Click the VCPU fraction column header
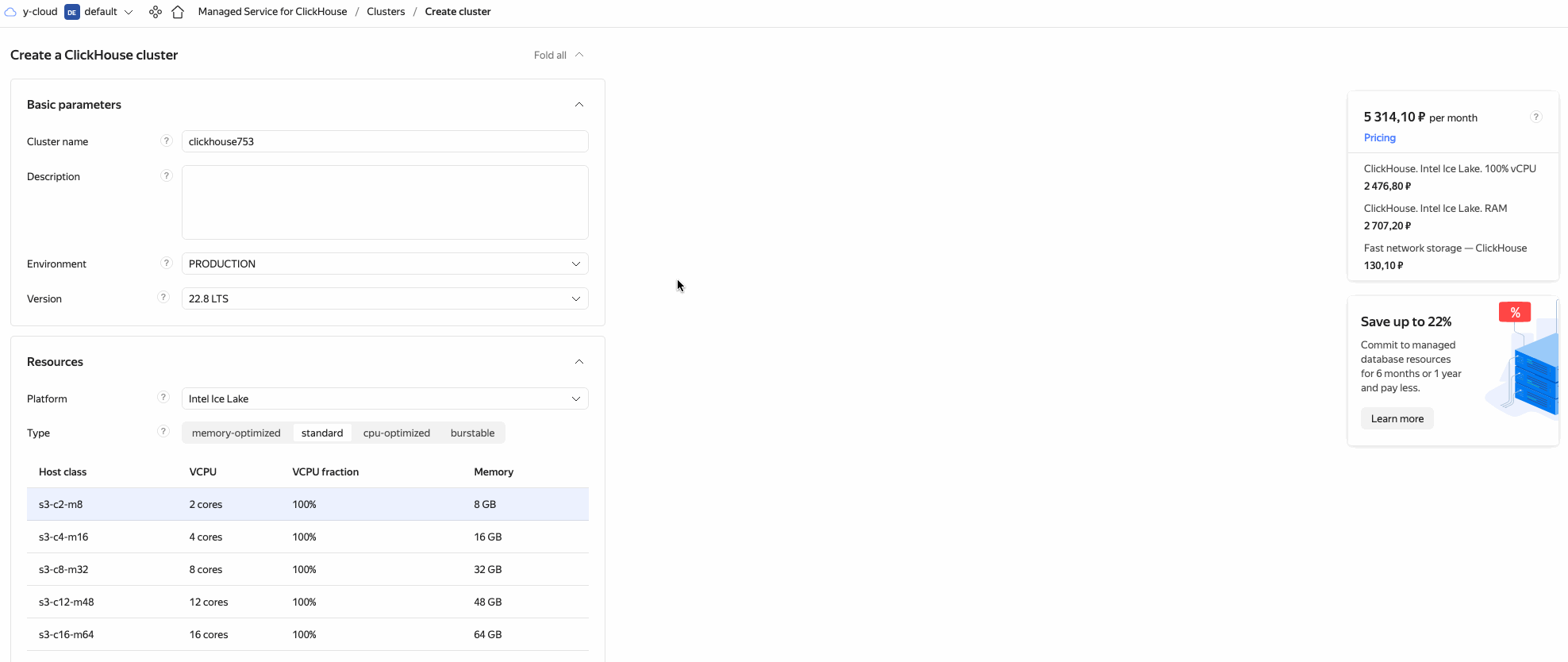 [x=325, y=471]
